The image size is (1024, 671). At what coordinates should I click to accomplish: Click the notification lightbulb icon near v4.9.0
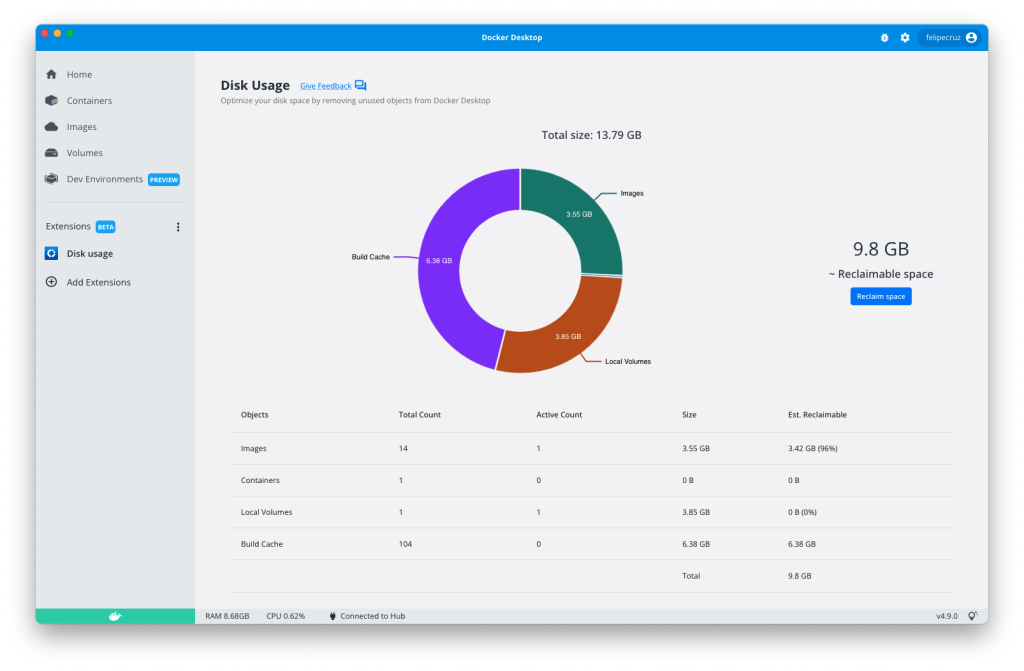pyautogui.click(x=972, y=616)
